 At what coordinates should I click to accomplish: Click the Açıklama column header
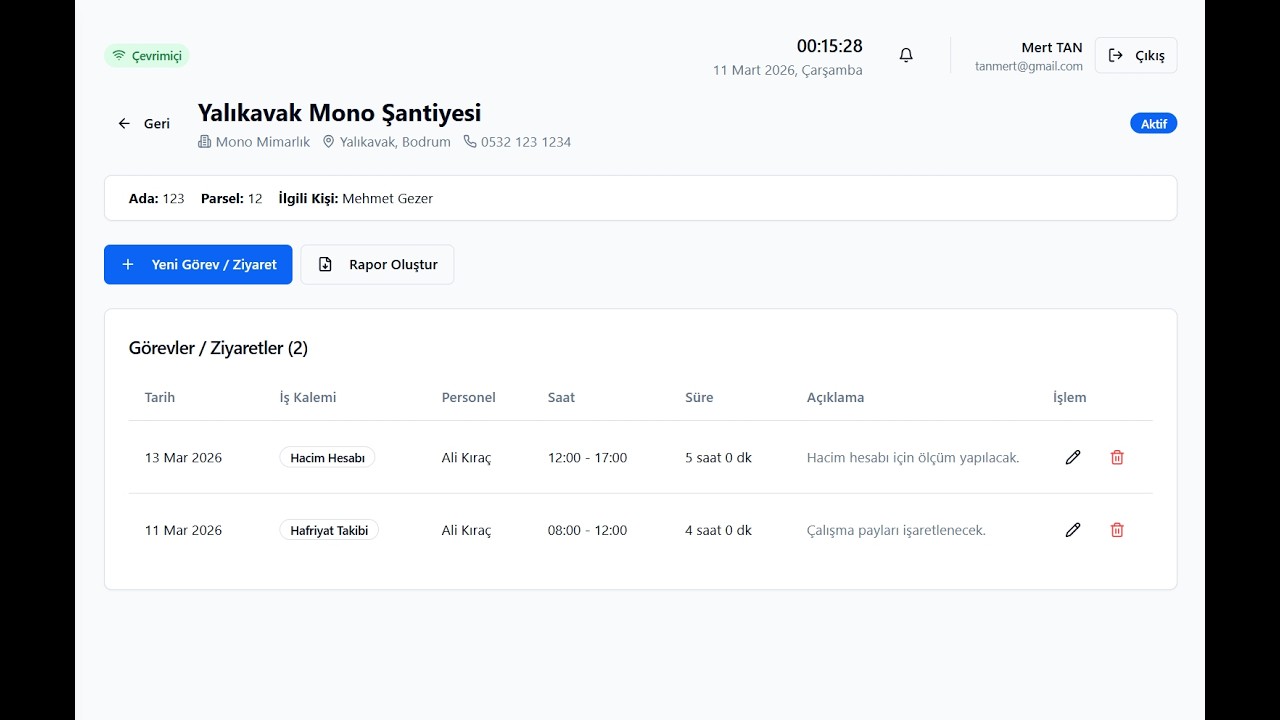point(835,397)
